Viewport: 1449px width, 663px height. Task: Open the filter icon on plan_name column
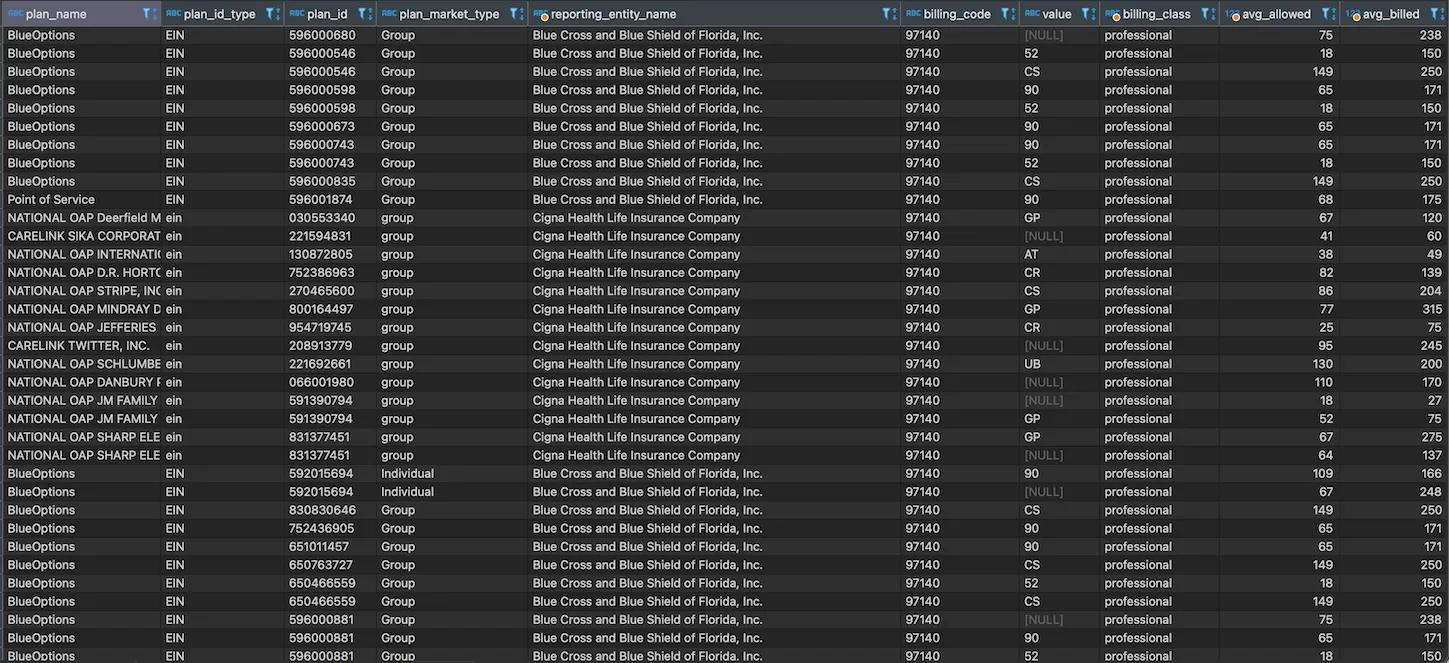click(x=146, y=14)
